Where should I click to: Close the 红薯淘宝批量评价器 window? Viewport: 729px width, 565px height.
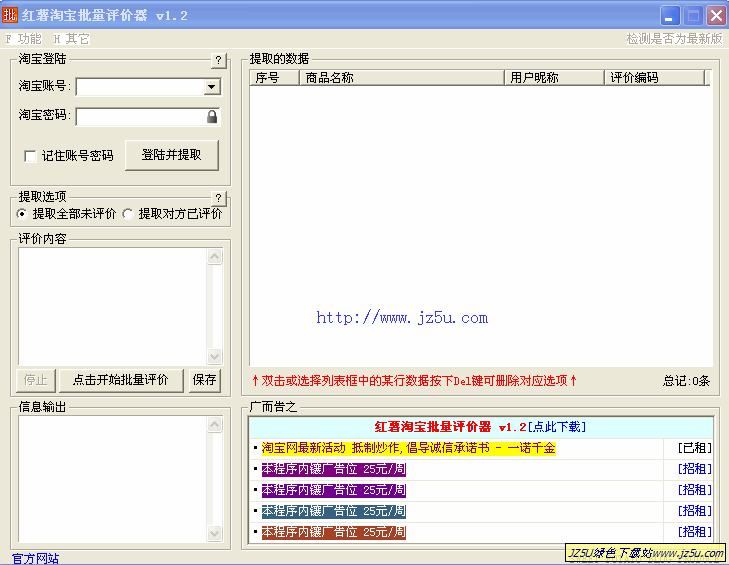point(716,15)
